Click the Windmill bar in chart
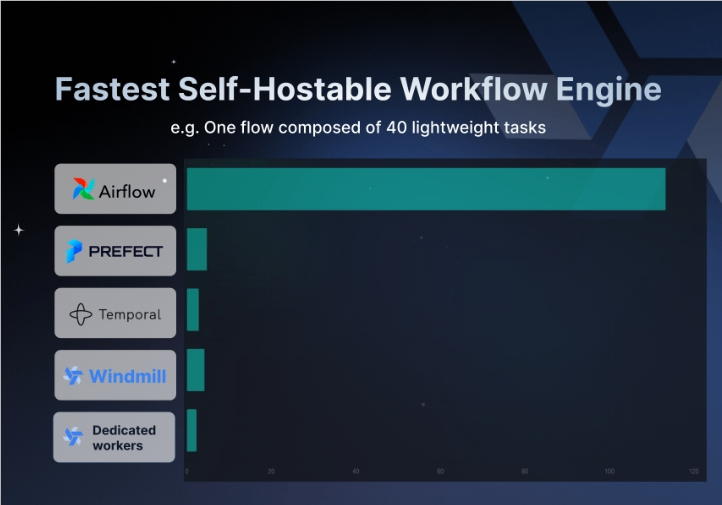 click(x=195, y=370)
